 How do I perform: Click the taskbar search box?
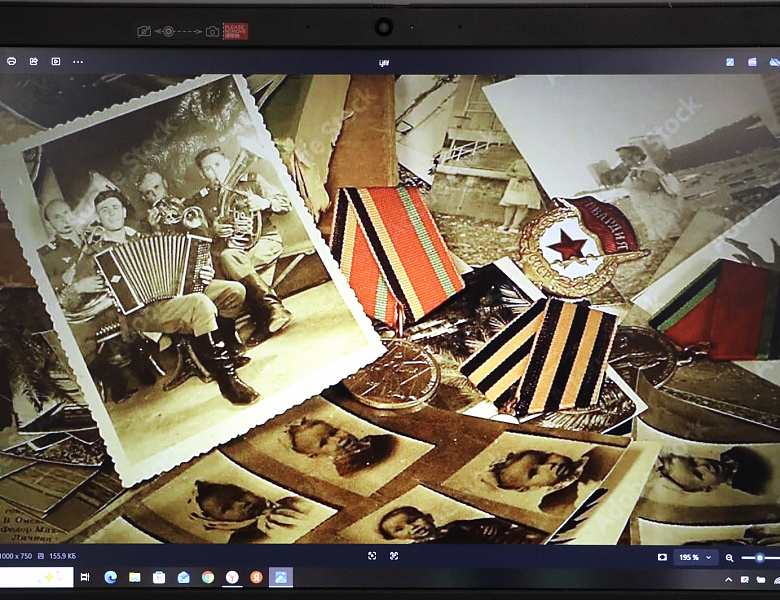click(37, 577)
